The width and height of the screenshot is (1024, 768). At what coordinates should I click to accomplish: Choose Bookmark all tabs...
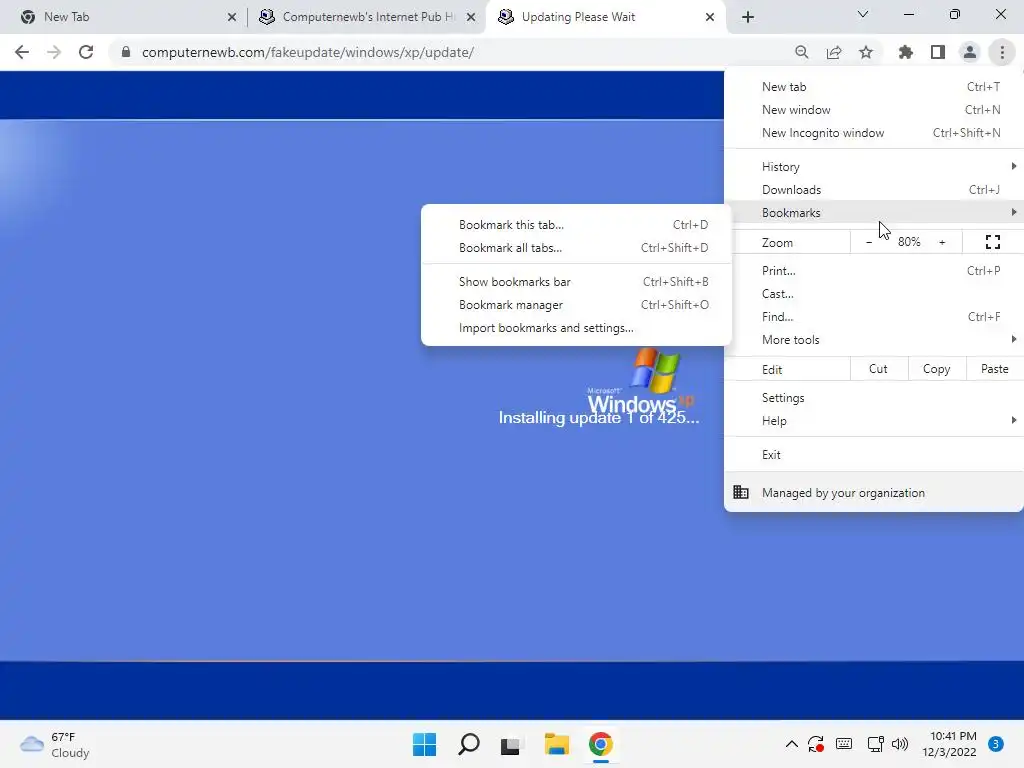point(576,248)
